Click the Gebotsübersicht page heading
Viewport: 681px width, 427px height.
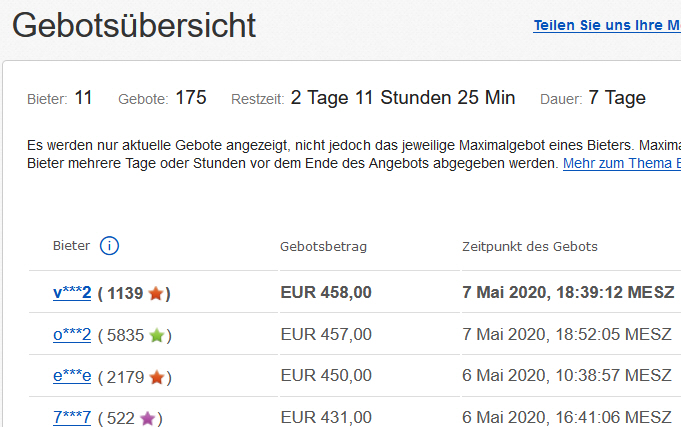coord(134,26)
